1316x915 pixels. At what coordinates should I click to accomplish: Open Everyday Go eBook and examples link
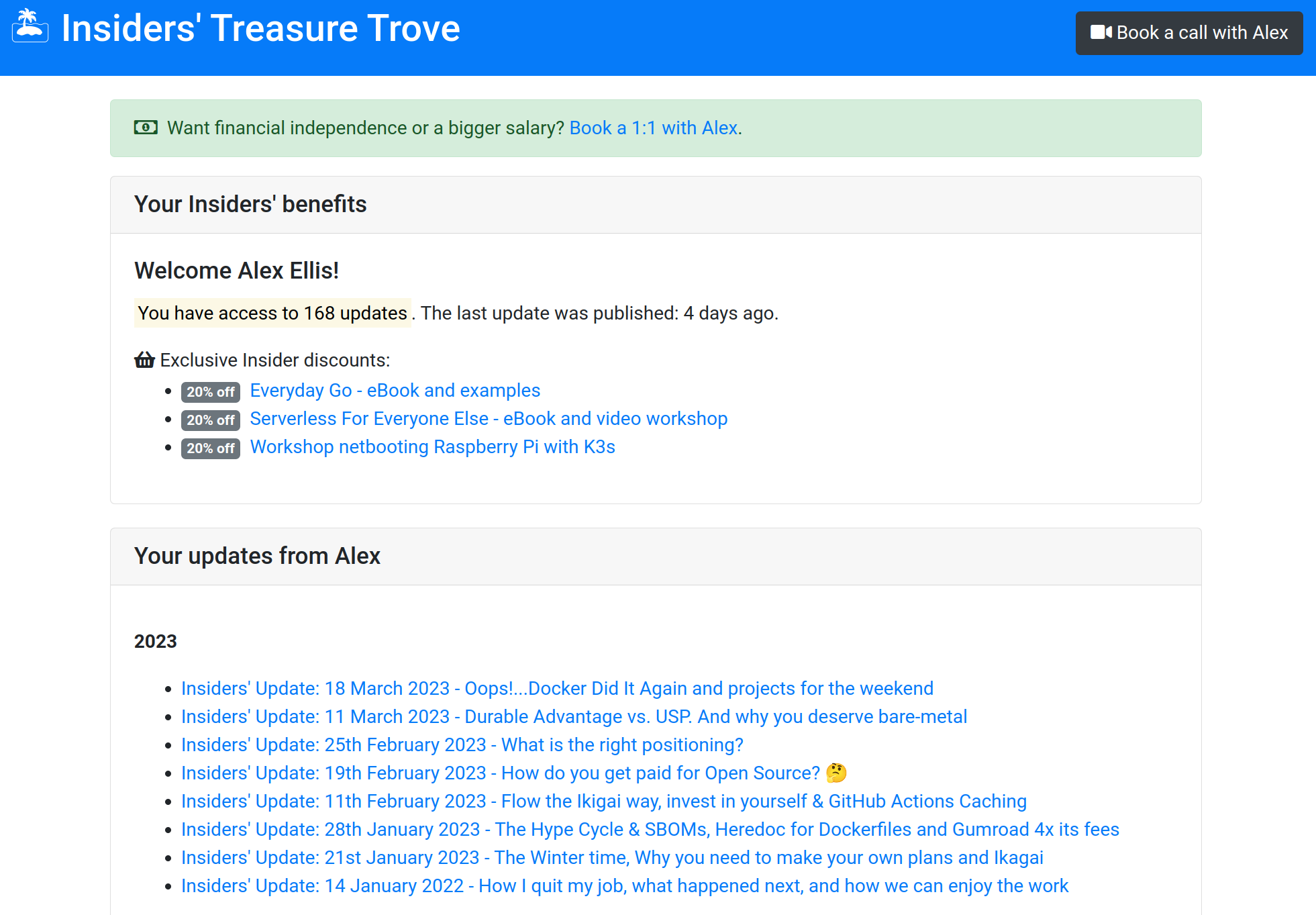pyautogui.click(x=395, y=390)
